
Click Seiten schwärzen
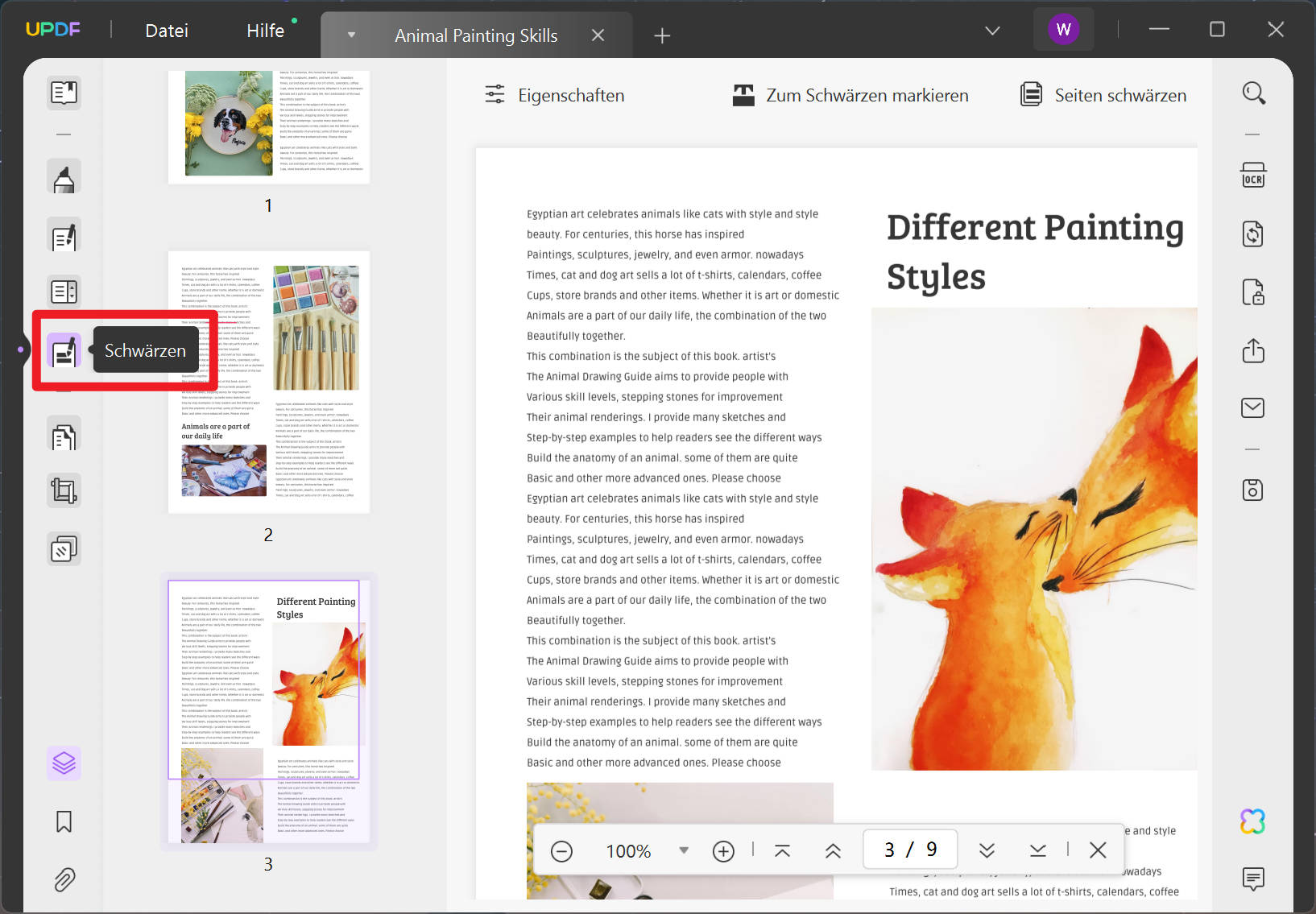(1103, 95)
